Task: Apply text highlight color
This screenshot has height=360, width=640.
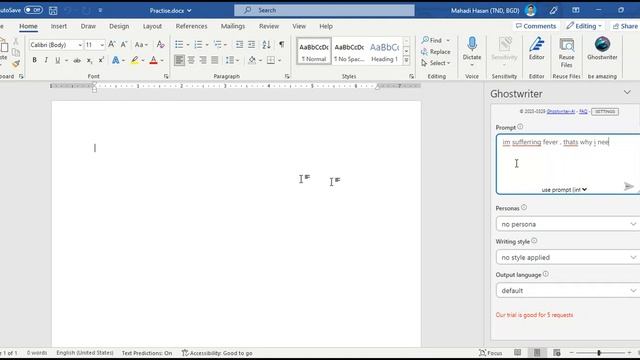Action: pyautogui.click(x=134, y=60)
